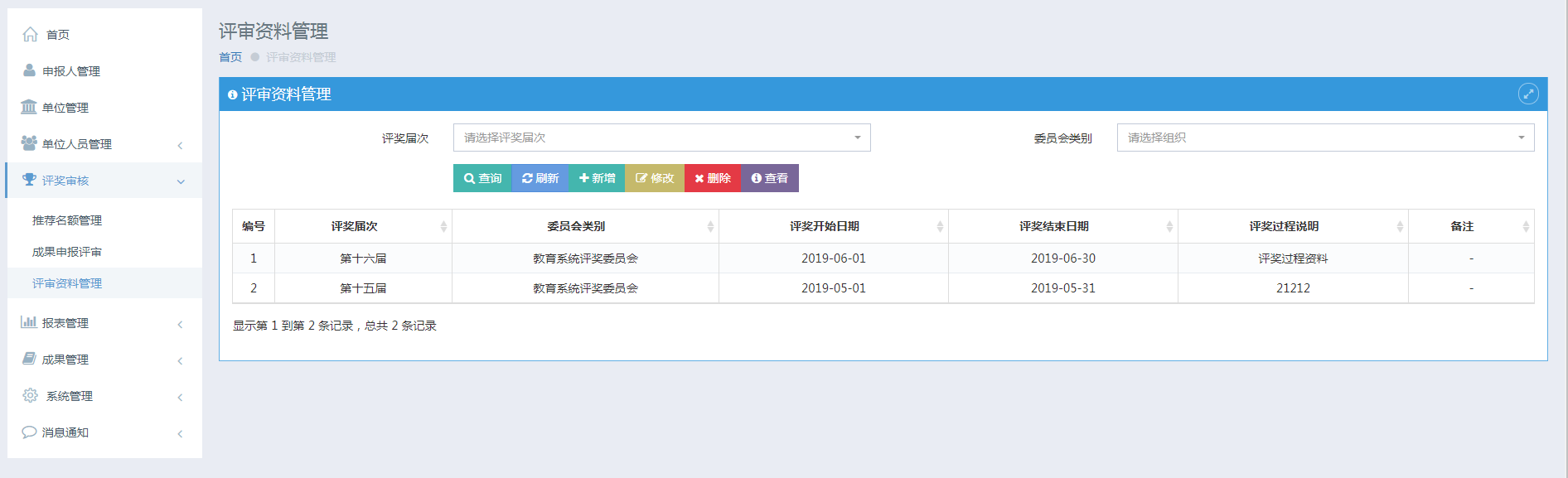Click the 新增 add button
1568x478 pixels.
tap(597, 178)
